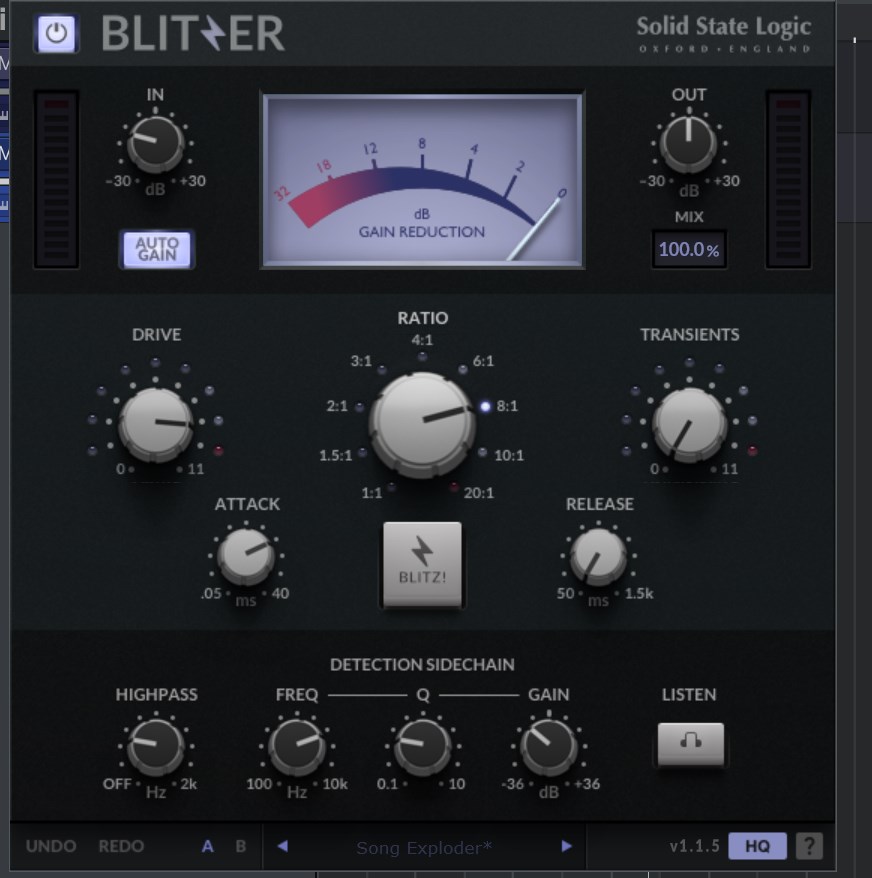The height and width of the screenshot is (878, 872).
Task: Select preset slot A
Action: click(x=208, y=846)
